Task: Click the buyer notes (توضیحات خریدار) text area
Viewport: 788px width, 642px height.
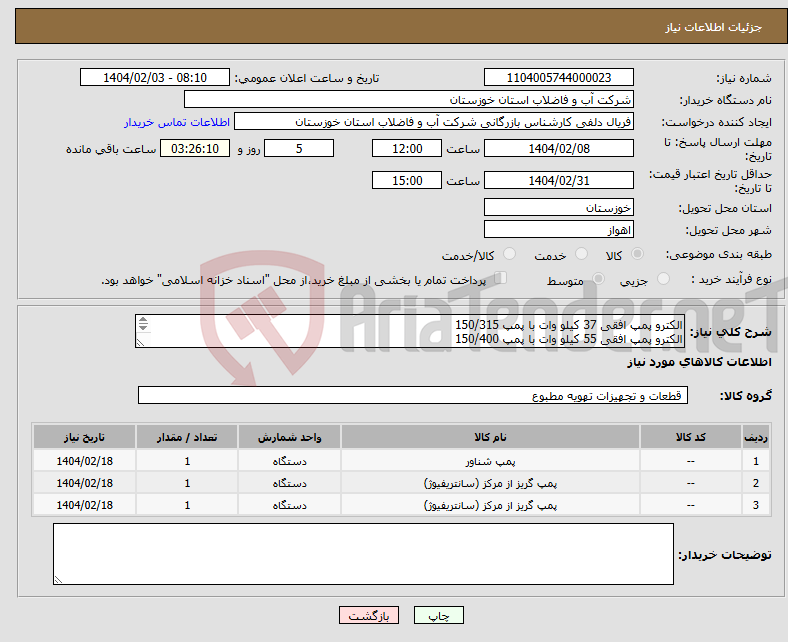Action: 363,553
